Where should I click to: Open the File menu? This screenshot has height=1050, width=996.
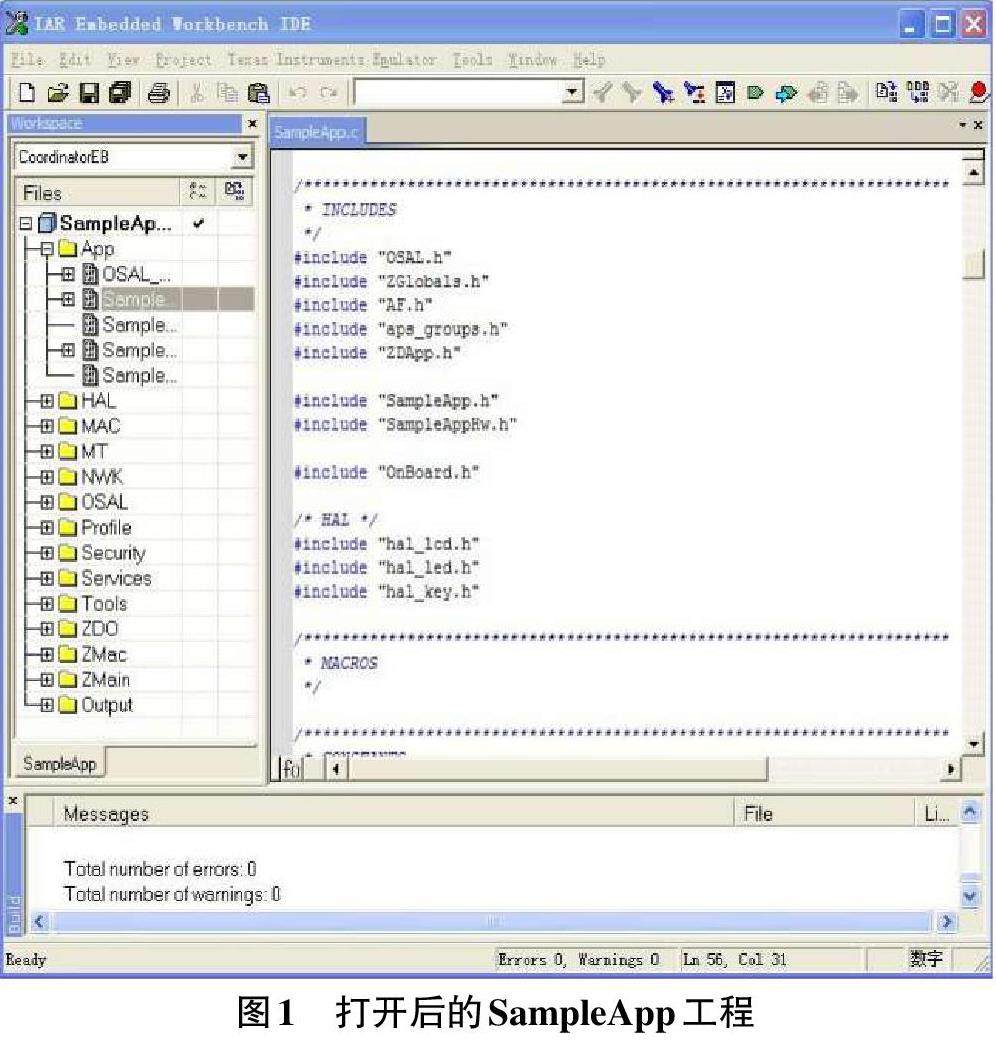[x=27, y=60]
